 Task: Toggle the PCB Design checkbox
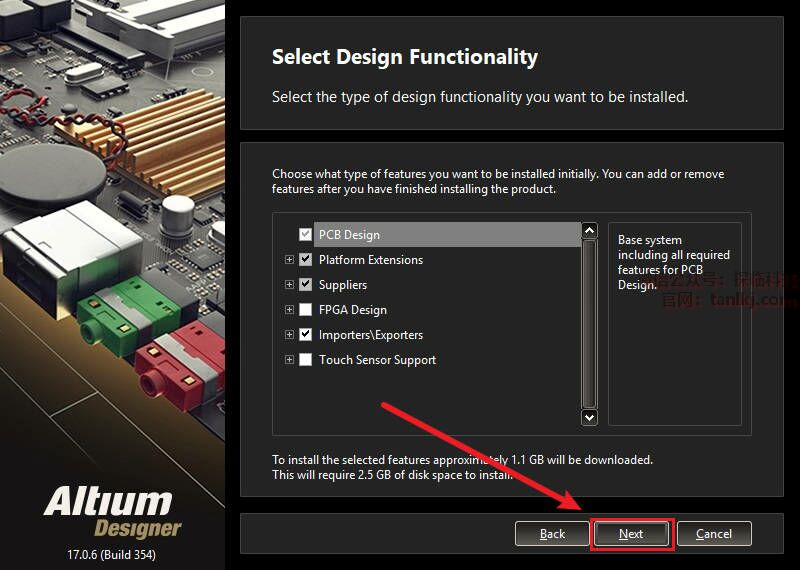pyautogui.click(x=305, y=235)
